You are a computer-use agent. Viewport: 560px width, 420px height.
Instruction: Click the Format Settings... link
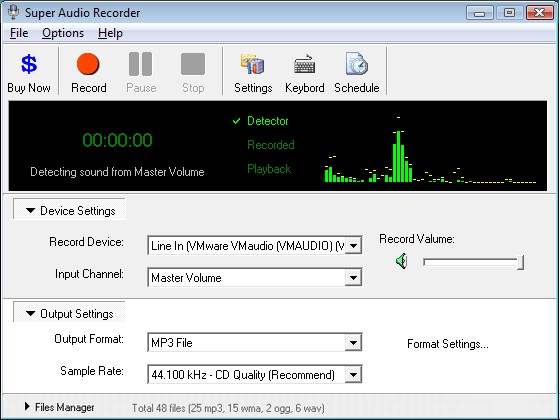[x=448, y=344]
